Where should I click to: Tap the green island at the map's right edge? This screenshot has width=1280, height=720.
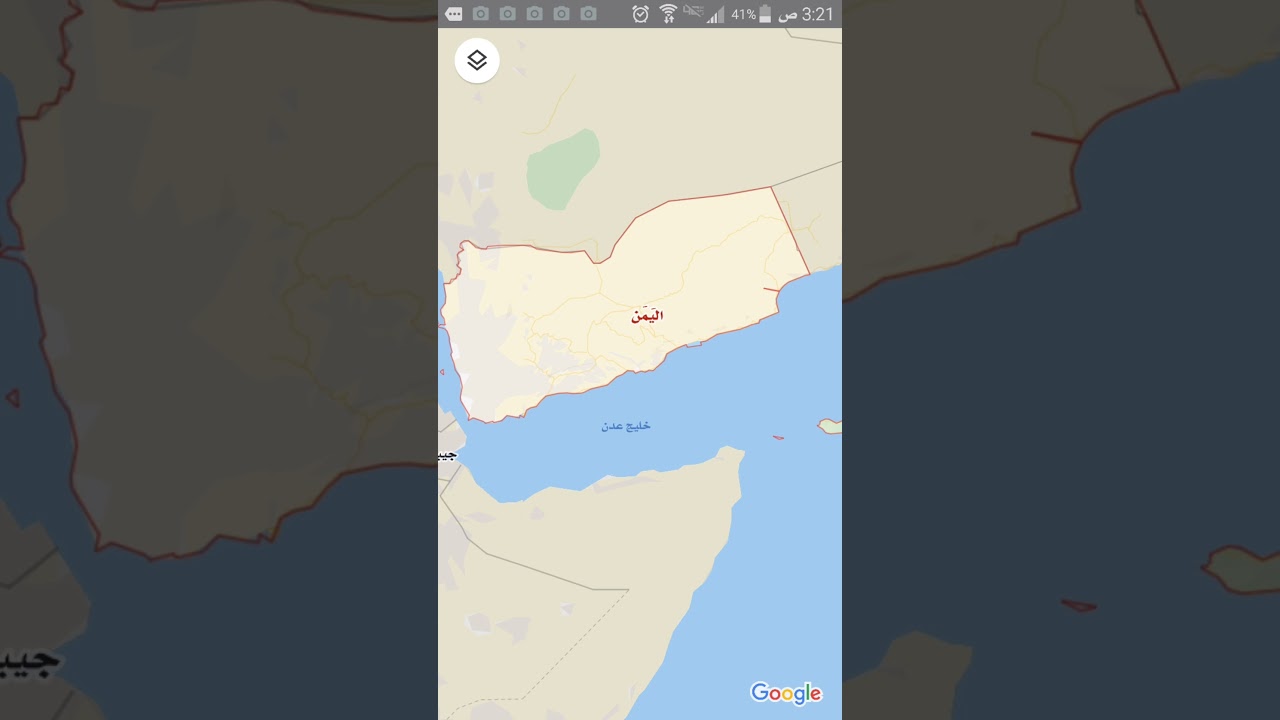[830, 427]
